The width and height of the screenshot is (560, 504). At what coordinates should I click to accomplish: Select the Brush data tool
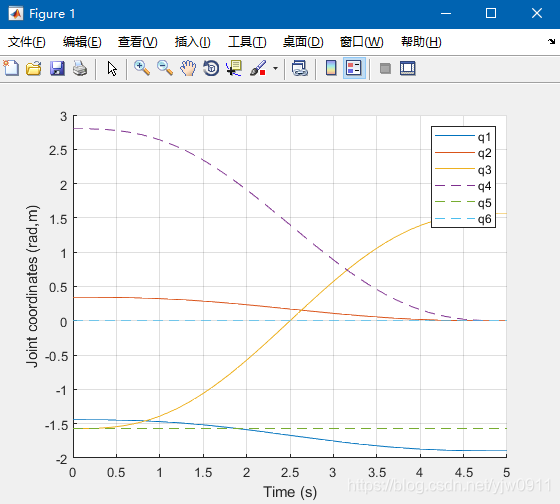point(258,68)
